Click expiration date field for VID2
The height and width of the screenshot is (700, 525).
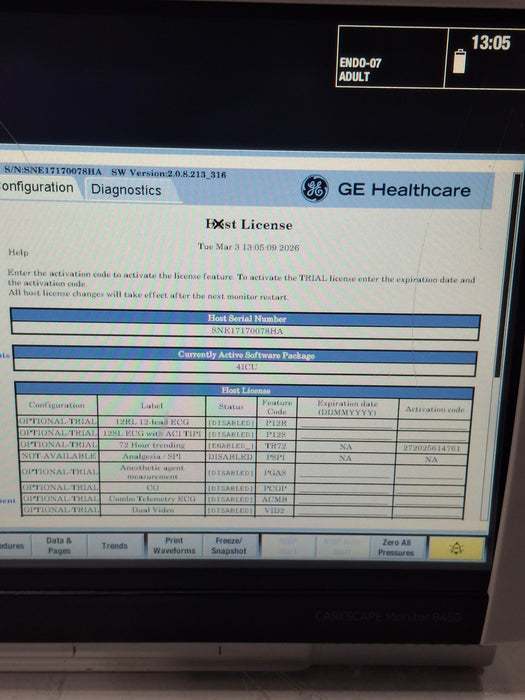pyautogui.click(x=342, y=511)
